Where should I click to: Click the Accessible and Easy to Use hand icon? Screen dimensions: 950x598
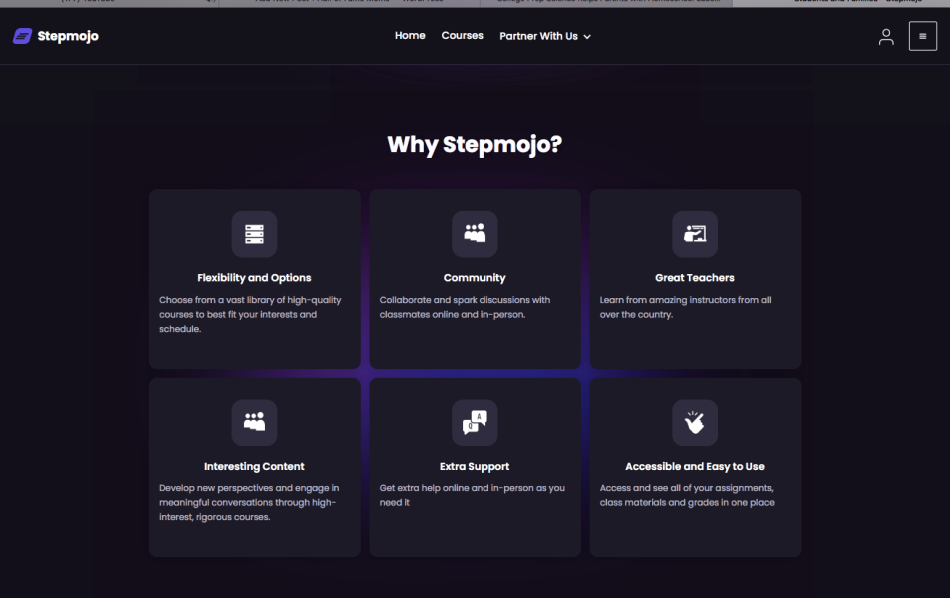point(695,422)
